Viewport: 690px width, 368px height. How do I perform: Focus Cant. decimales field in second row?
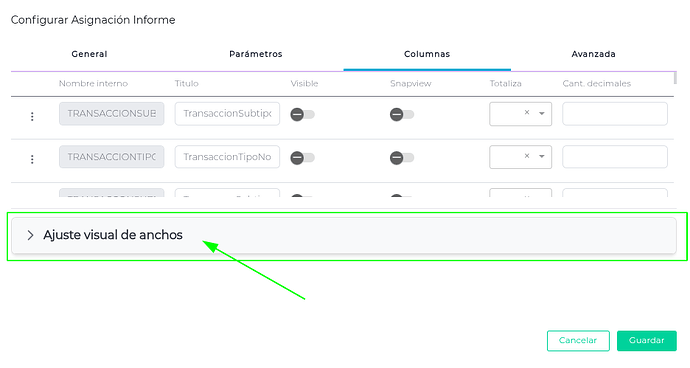(615, 157)
